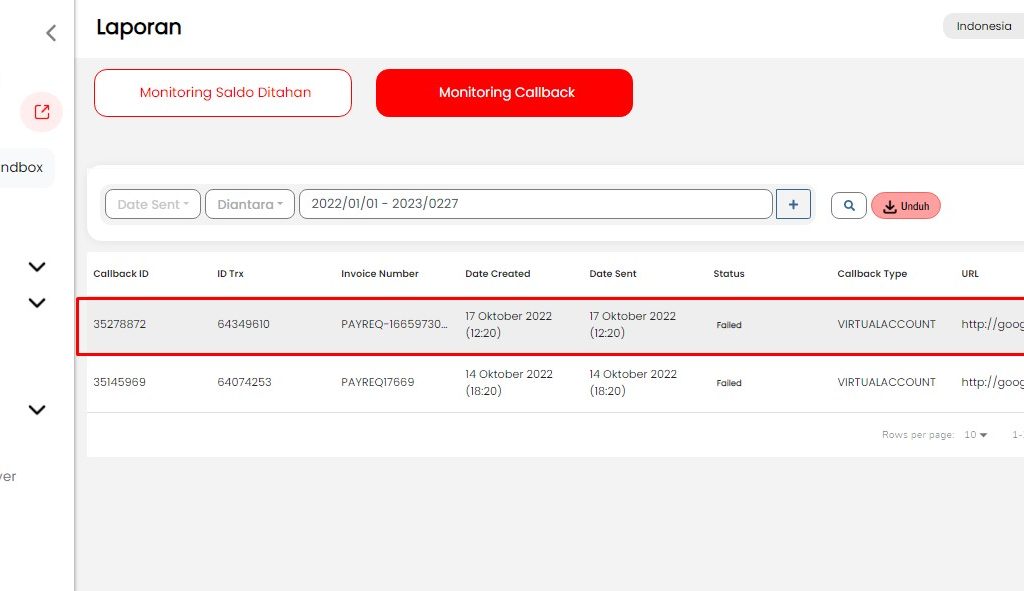Screen dimensions: 1024x591
Task: Select the Monitoring Callback tab
Action: pos(504,93)
